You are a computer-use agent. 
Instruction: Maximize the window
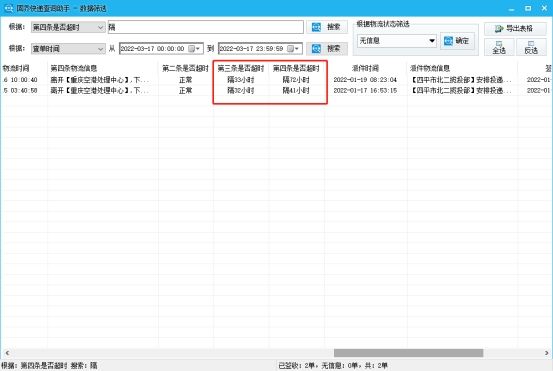528,8
